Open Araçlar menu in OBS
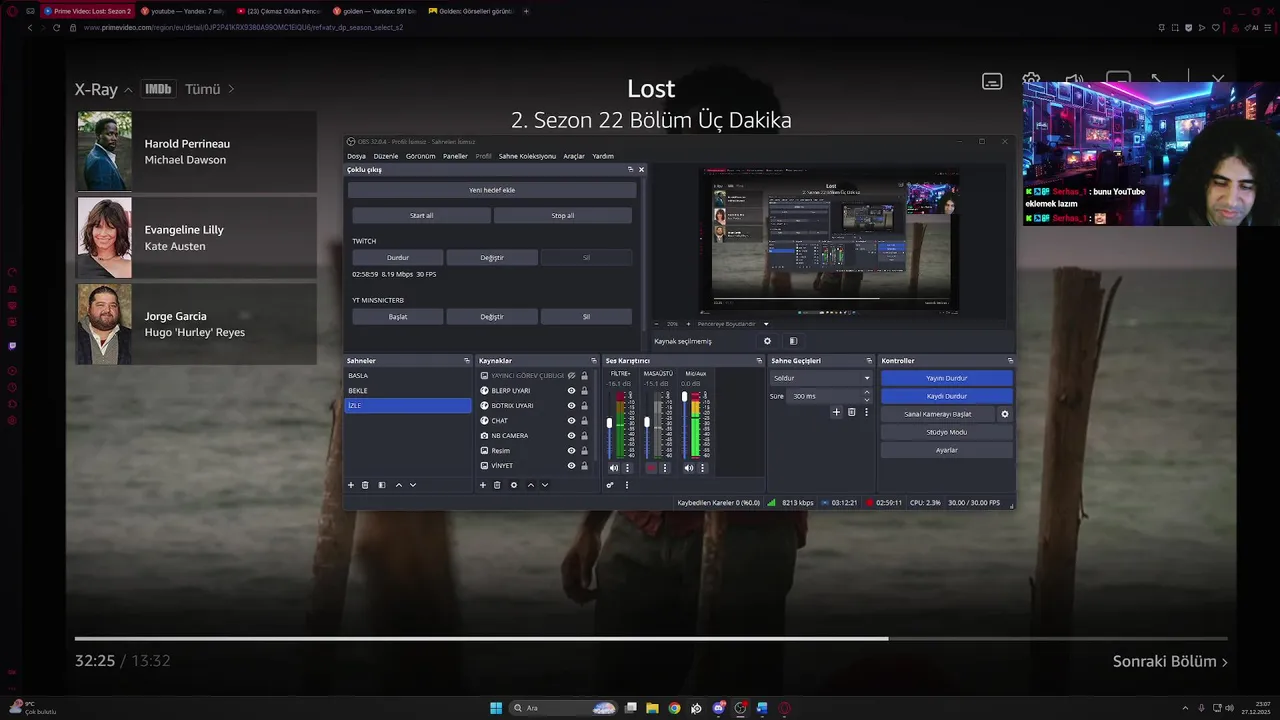Screen dimensions: 1280x720 click(x=574, y=156)
